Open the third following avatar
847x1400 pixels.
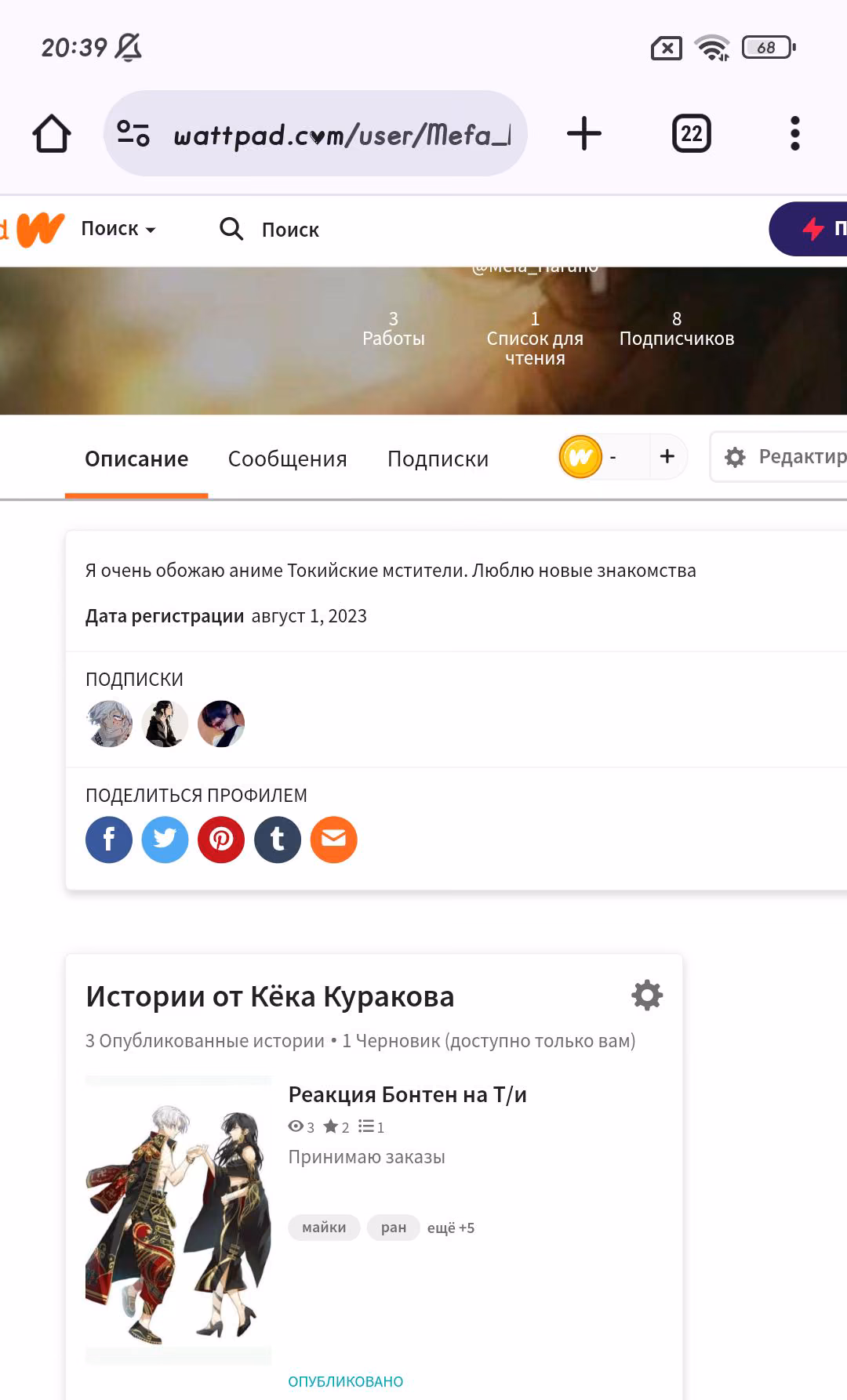point(221,724)
